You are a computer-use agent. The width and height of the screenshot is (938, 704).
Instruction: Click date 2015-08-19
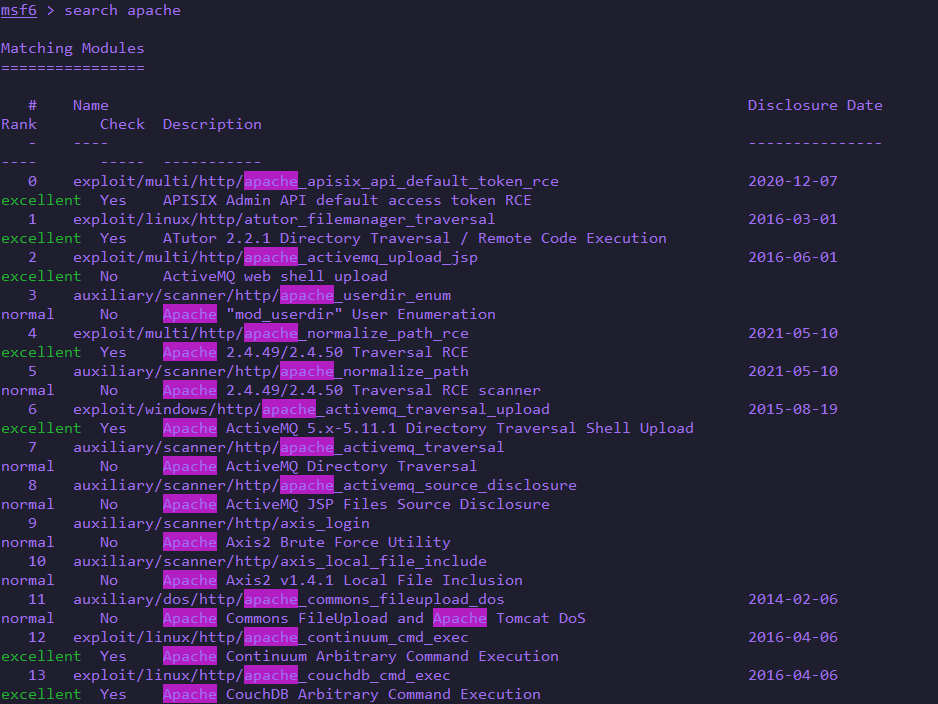coord(793,409)
